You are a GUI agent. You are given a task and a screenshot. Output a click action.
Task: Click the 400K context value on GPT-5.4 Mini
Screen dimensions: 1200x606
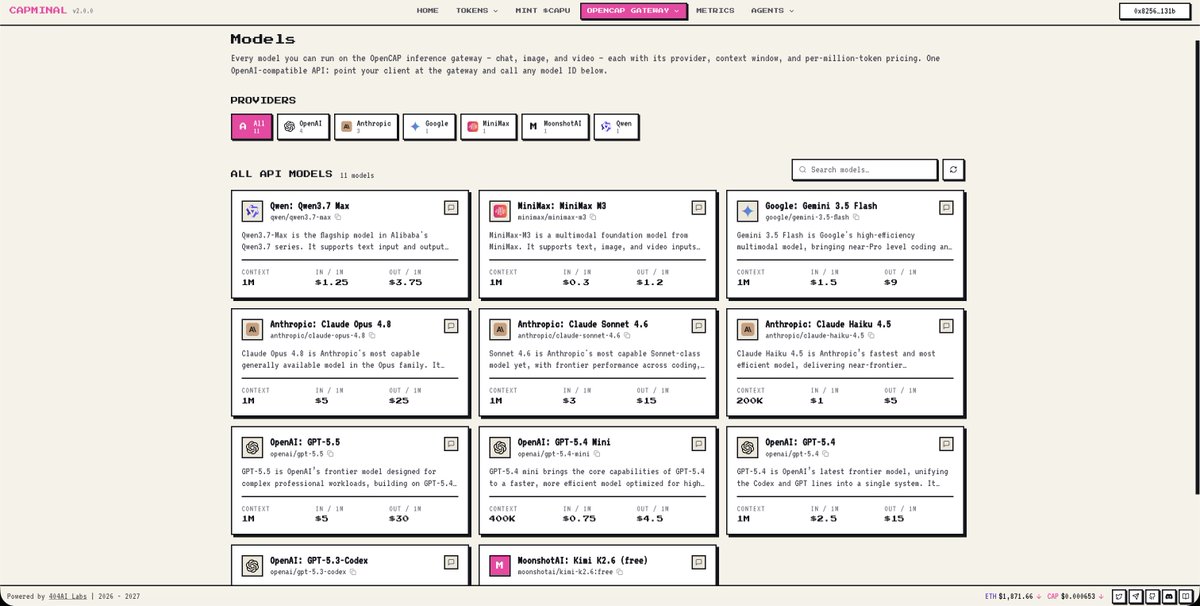click(x=503, y=518)
